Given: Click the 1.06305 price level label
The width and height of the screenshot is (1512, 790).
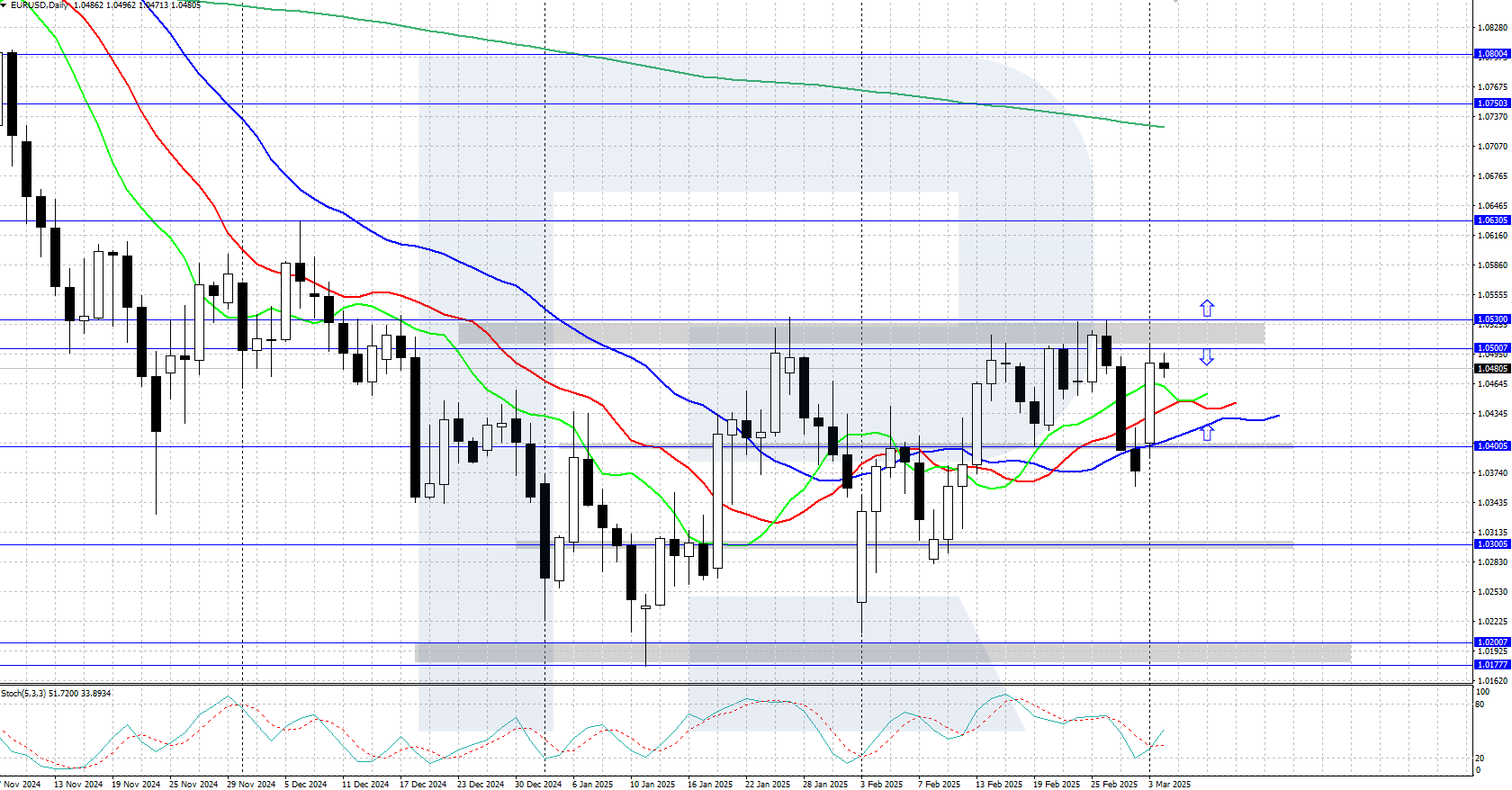Looking at the screenshot, I should click(x=1492, y=220).
